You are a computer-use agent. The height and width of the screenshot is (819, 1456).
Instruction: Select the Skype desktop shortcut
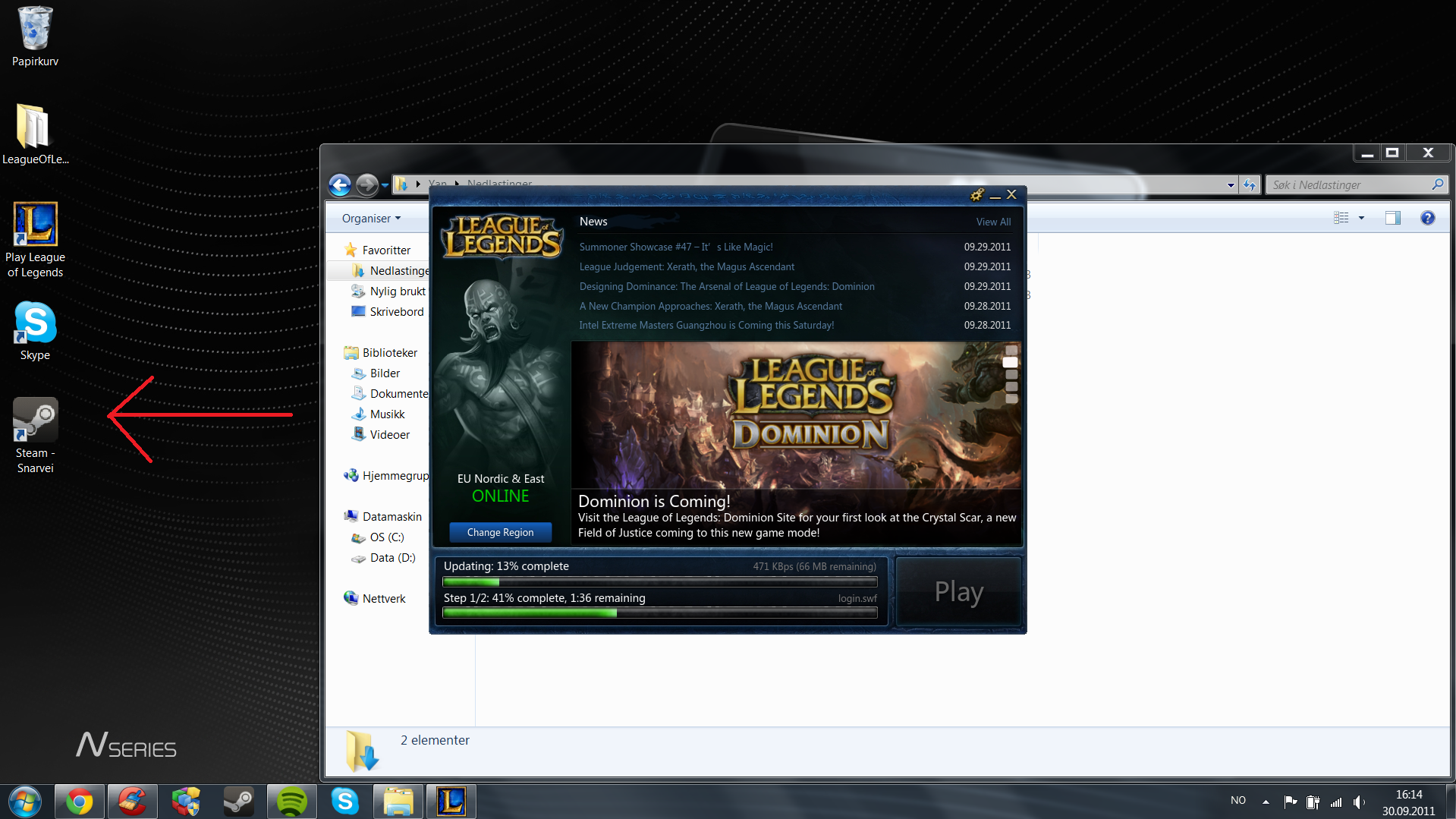35,331
